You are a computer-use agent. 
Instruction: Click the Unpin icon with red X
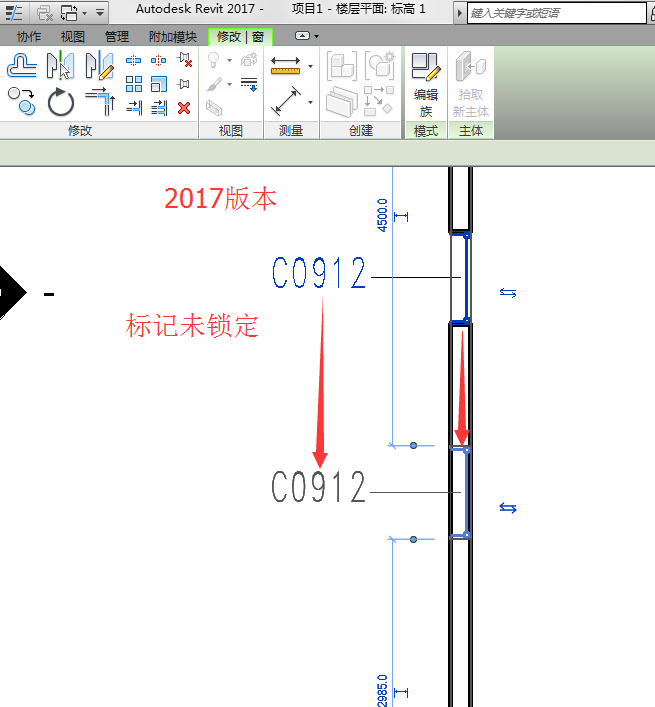point(184,61)
